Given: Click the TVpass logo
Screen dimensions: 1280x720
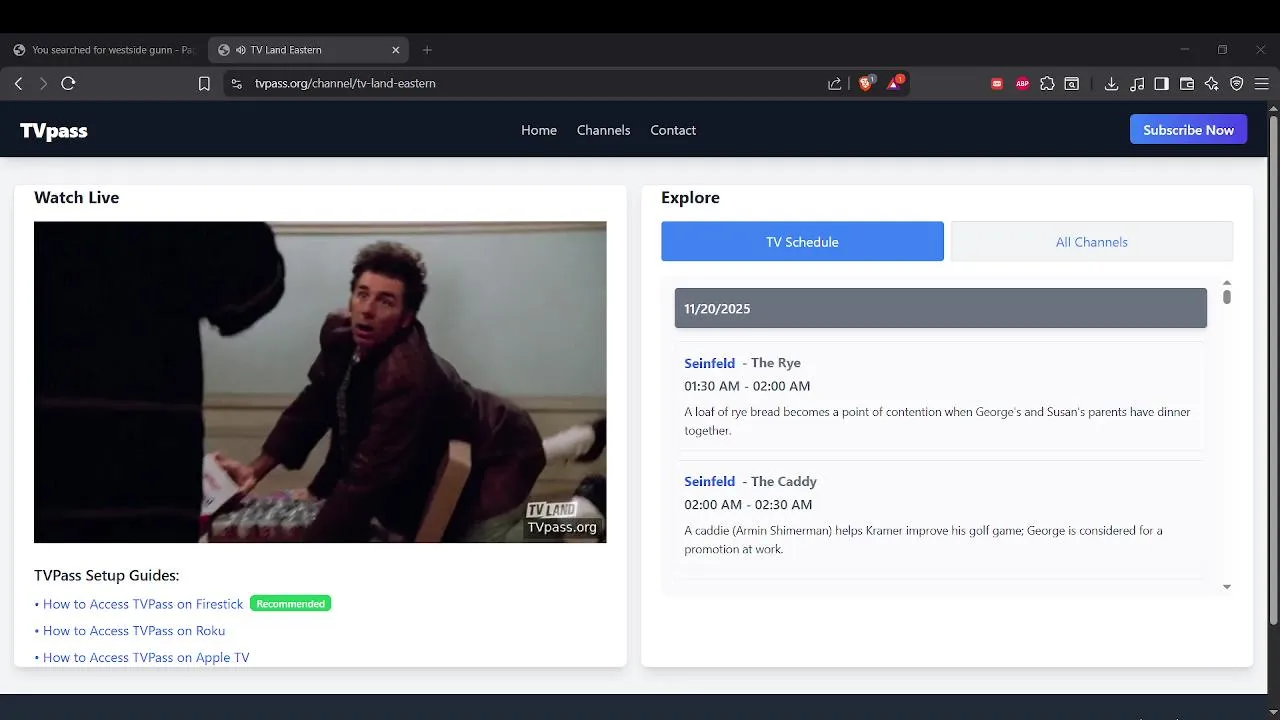Looking at the screenshot, I should coord(54,130).
